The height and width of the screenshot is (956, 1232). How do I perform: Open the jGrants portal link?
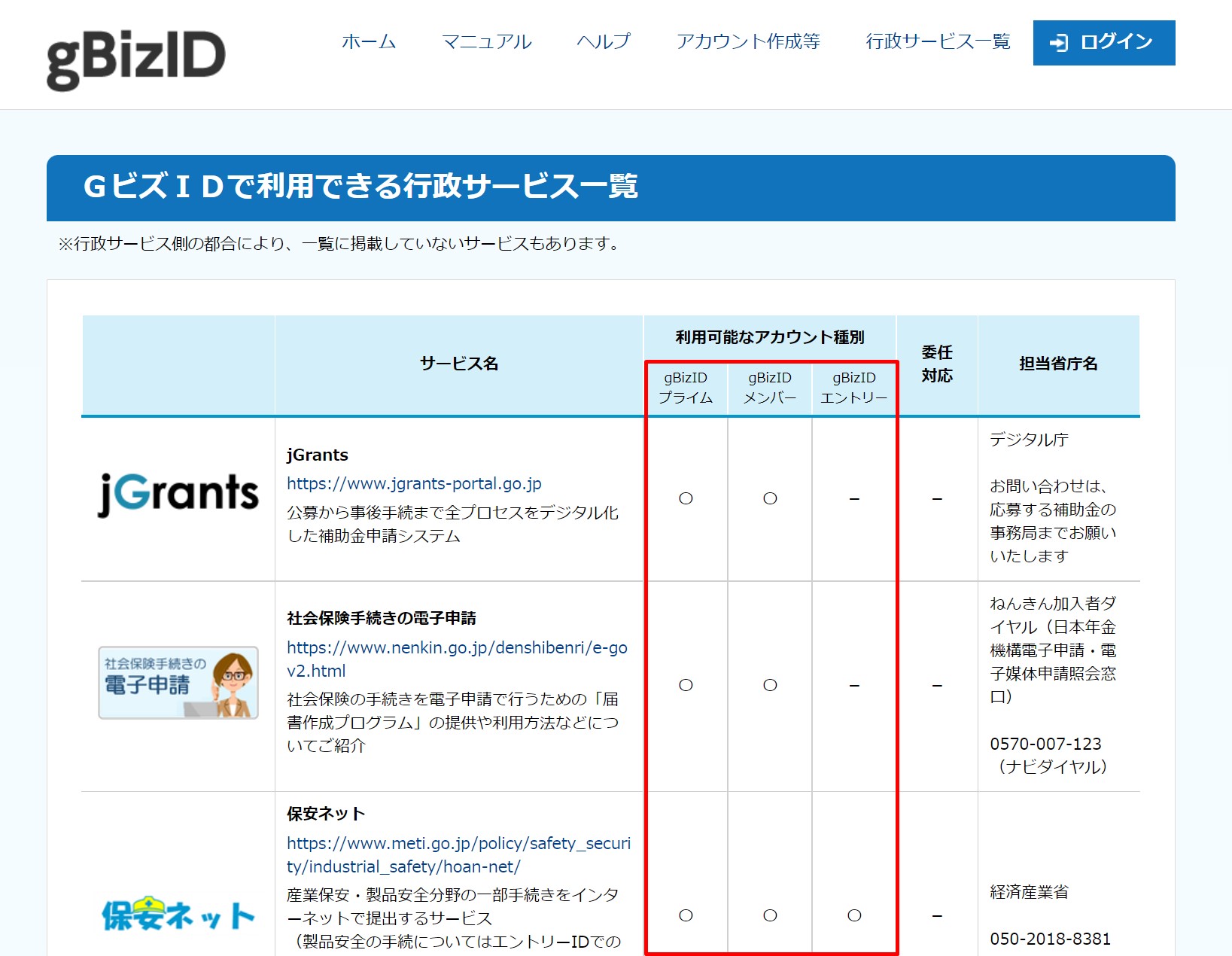(x=415, y=484)
